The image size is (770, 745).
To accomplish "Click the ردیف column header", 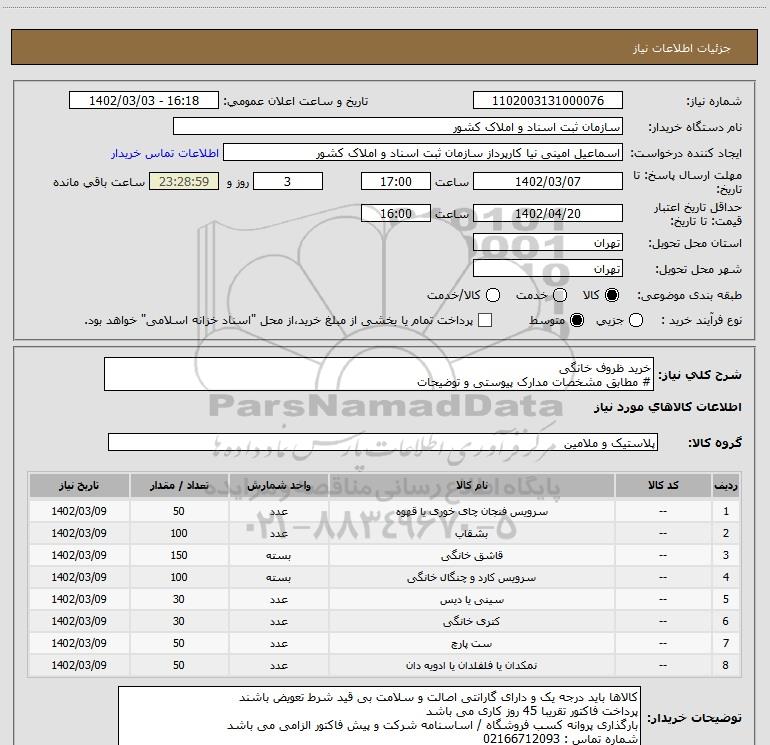I will click(x=726, y=485).
